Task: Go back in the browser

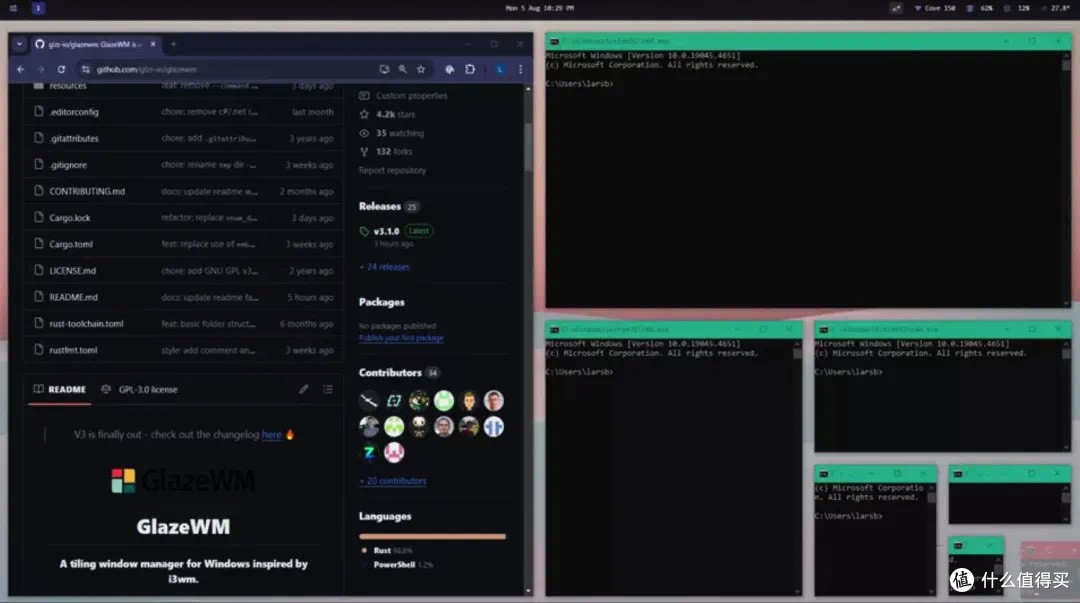Action: click(x=21, y=70)
